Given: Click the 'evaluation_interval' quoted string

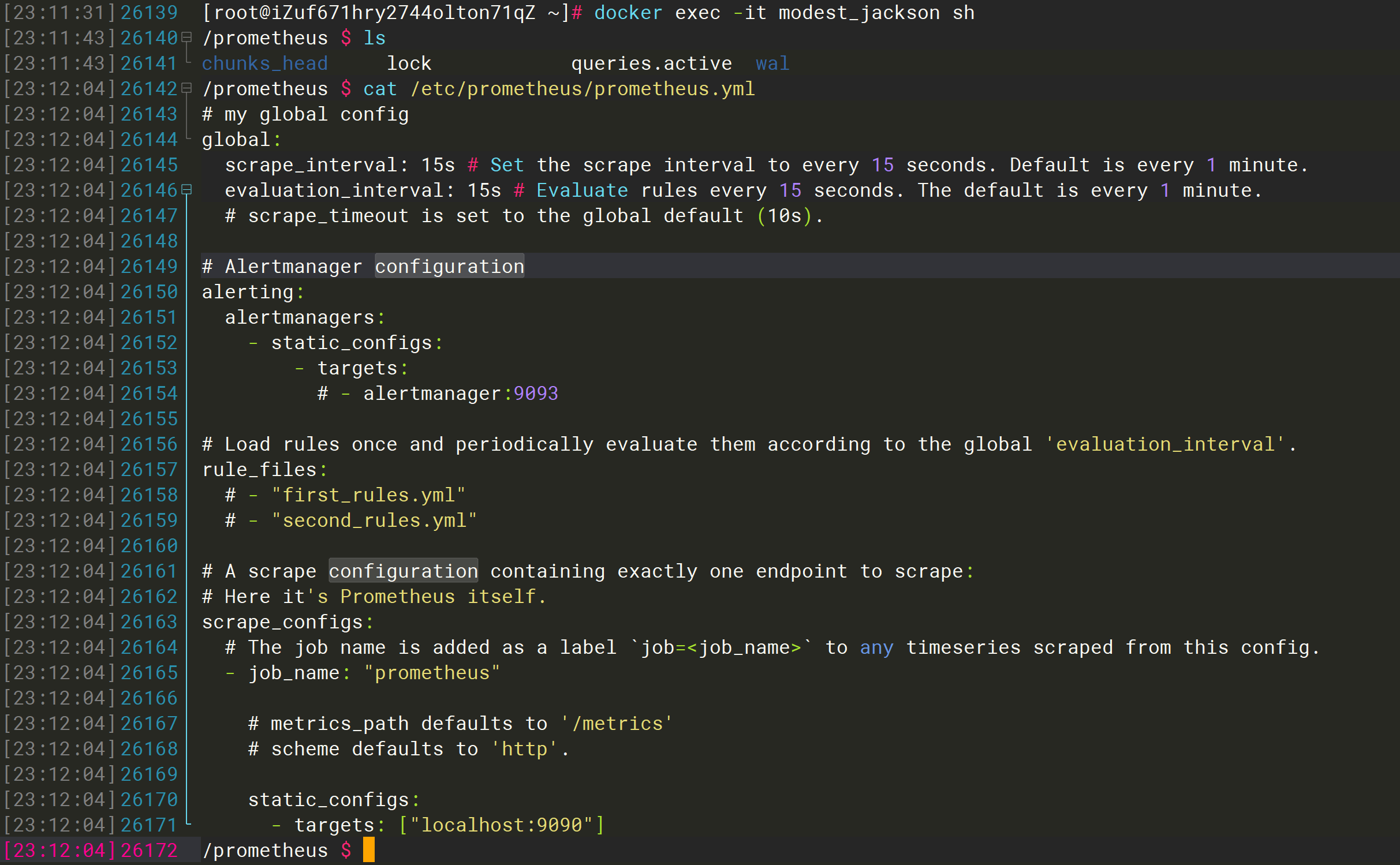Looking at the screenshot, I should point(1165,444).
